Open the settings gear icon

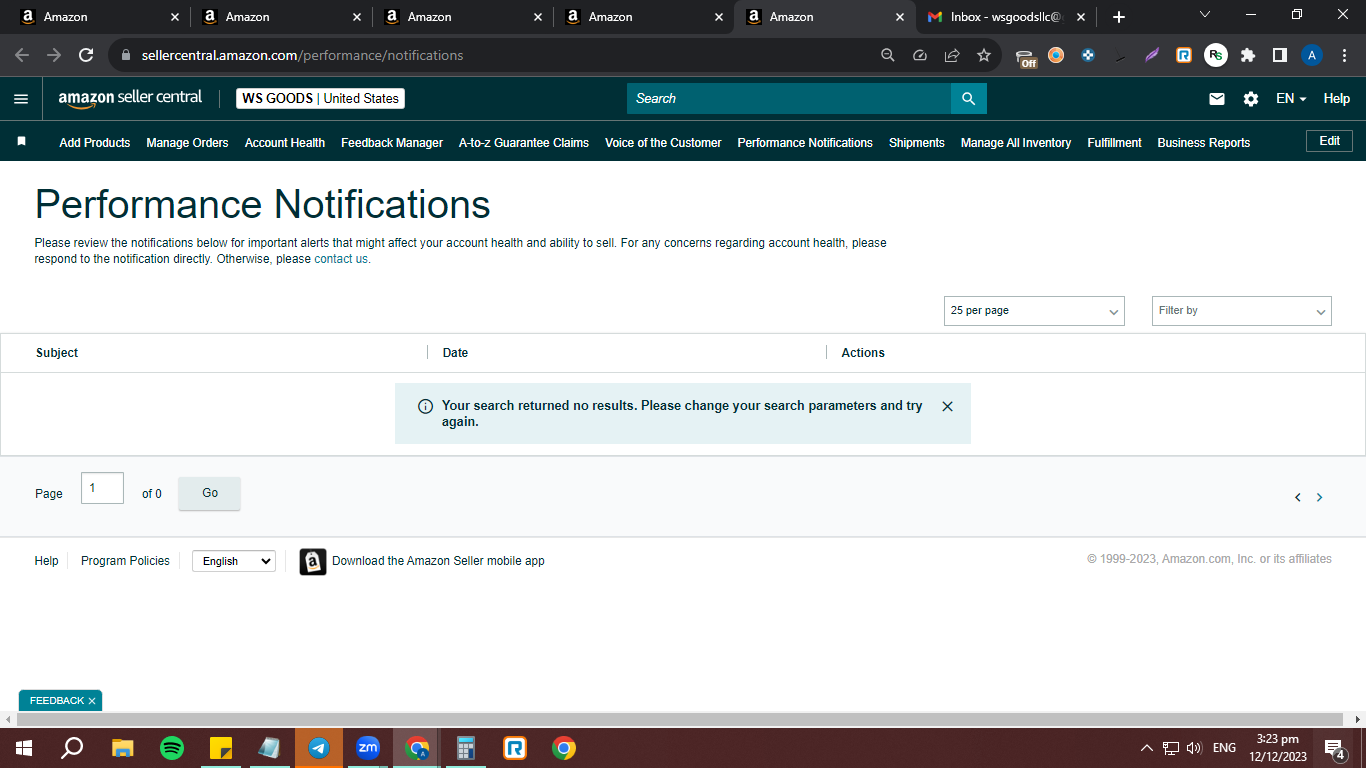click(x=1251, y=99)
